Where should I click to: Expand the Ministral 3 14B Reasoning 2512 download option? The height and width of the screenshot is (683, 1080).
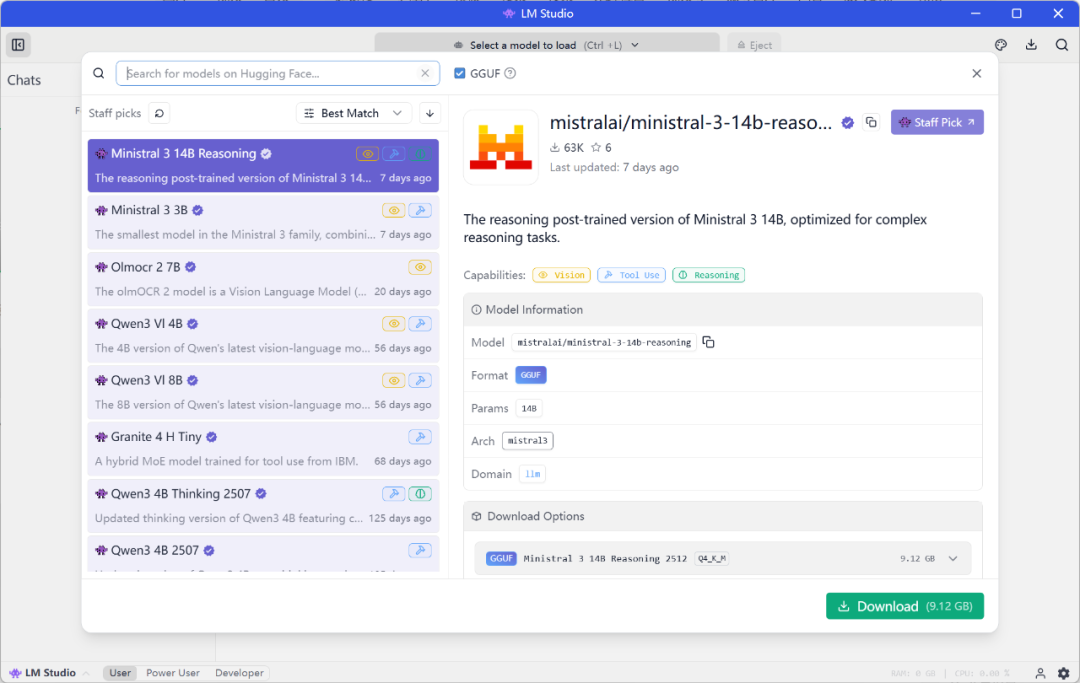tap(953, 558)
